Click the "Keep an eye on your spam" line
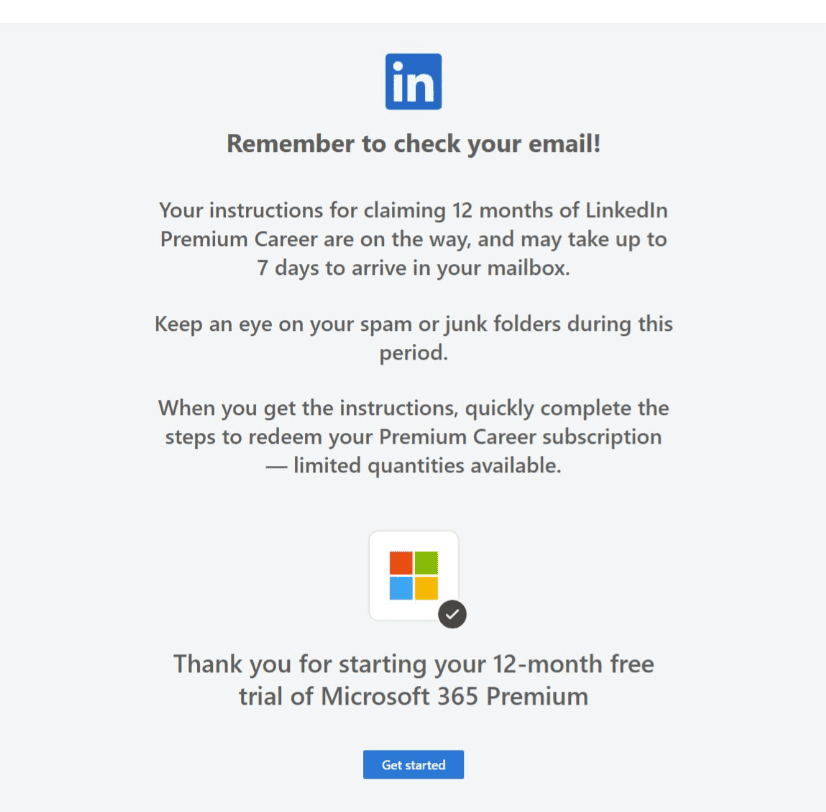The image size is (826, 812). (413, 325)
